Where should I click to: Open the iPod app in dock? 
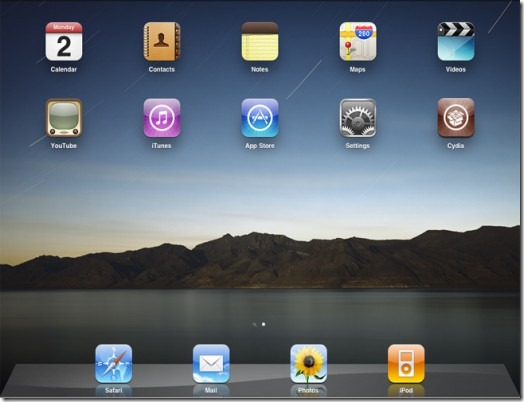(406, 364)
